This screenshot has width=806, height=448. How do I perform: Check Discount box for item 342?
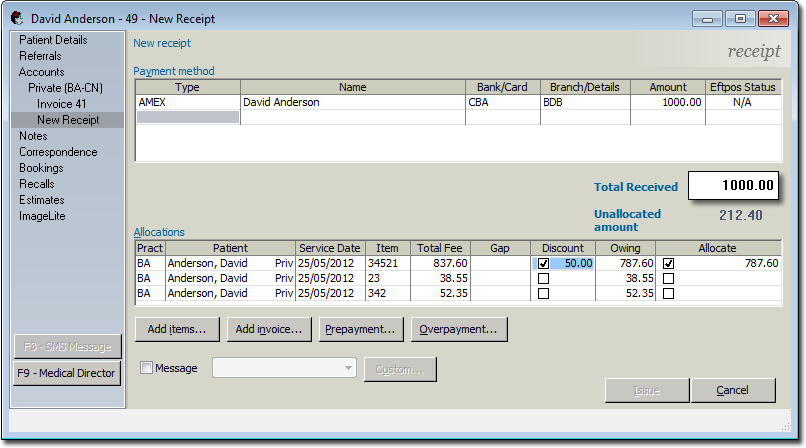click(x=543, y=293)
